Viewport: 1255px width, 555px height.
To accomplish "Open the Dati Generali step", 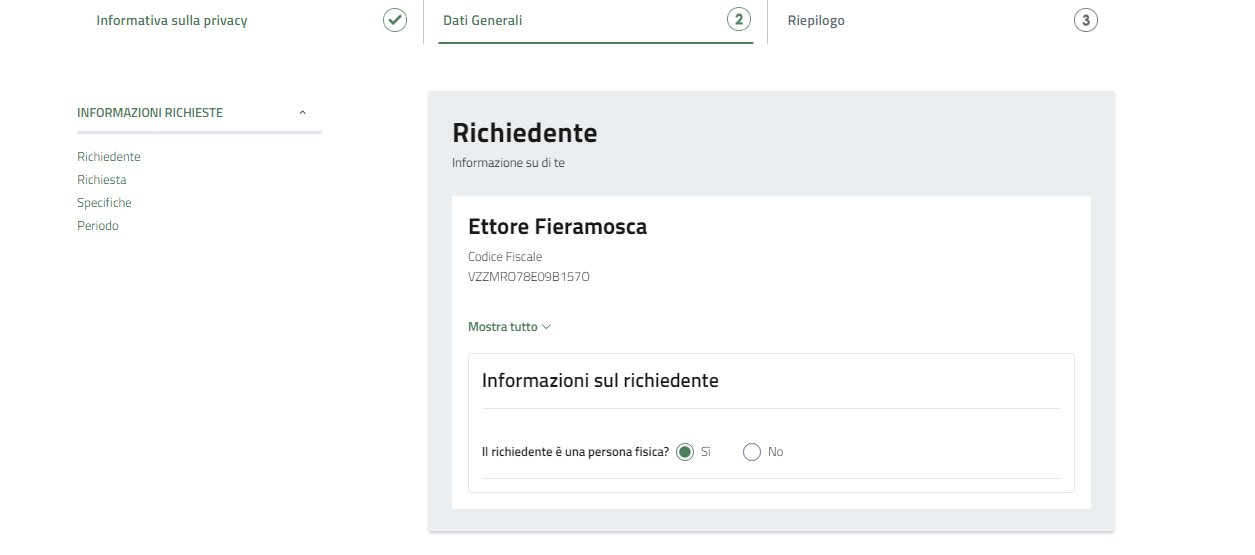I will click(x=482, y=20).
